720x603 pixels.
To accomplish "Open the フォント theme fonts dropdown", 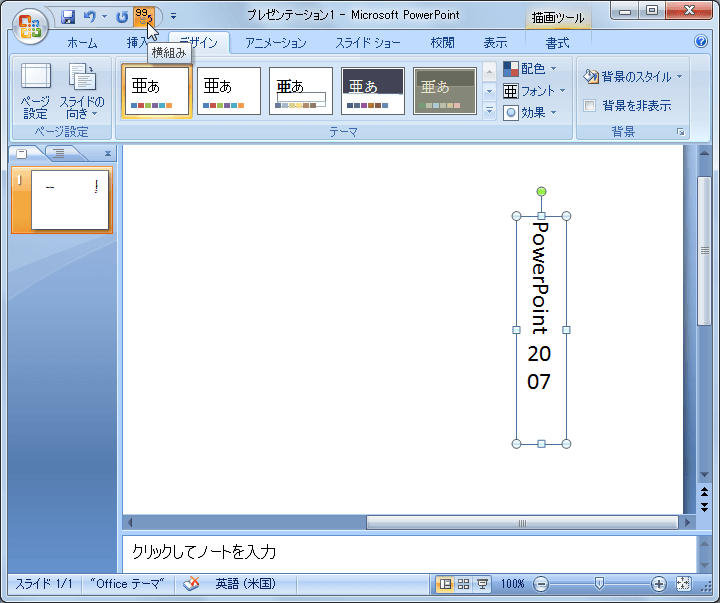I will (x=534, y=91).
